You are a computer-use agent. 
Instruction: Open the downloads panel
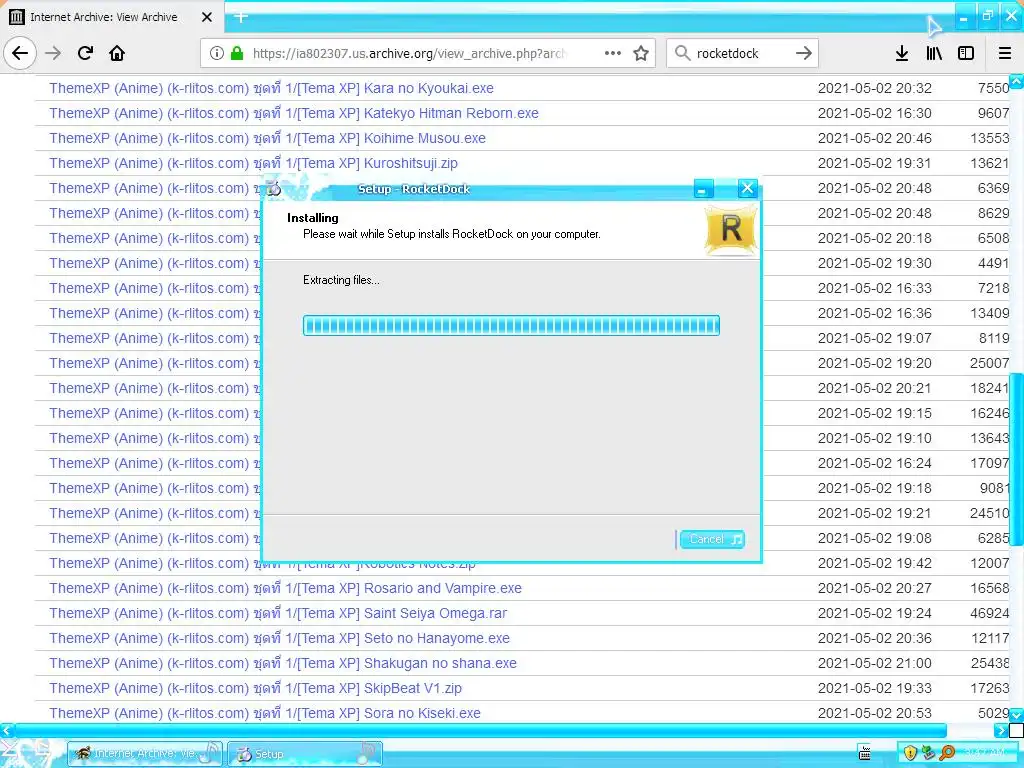901,53
